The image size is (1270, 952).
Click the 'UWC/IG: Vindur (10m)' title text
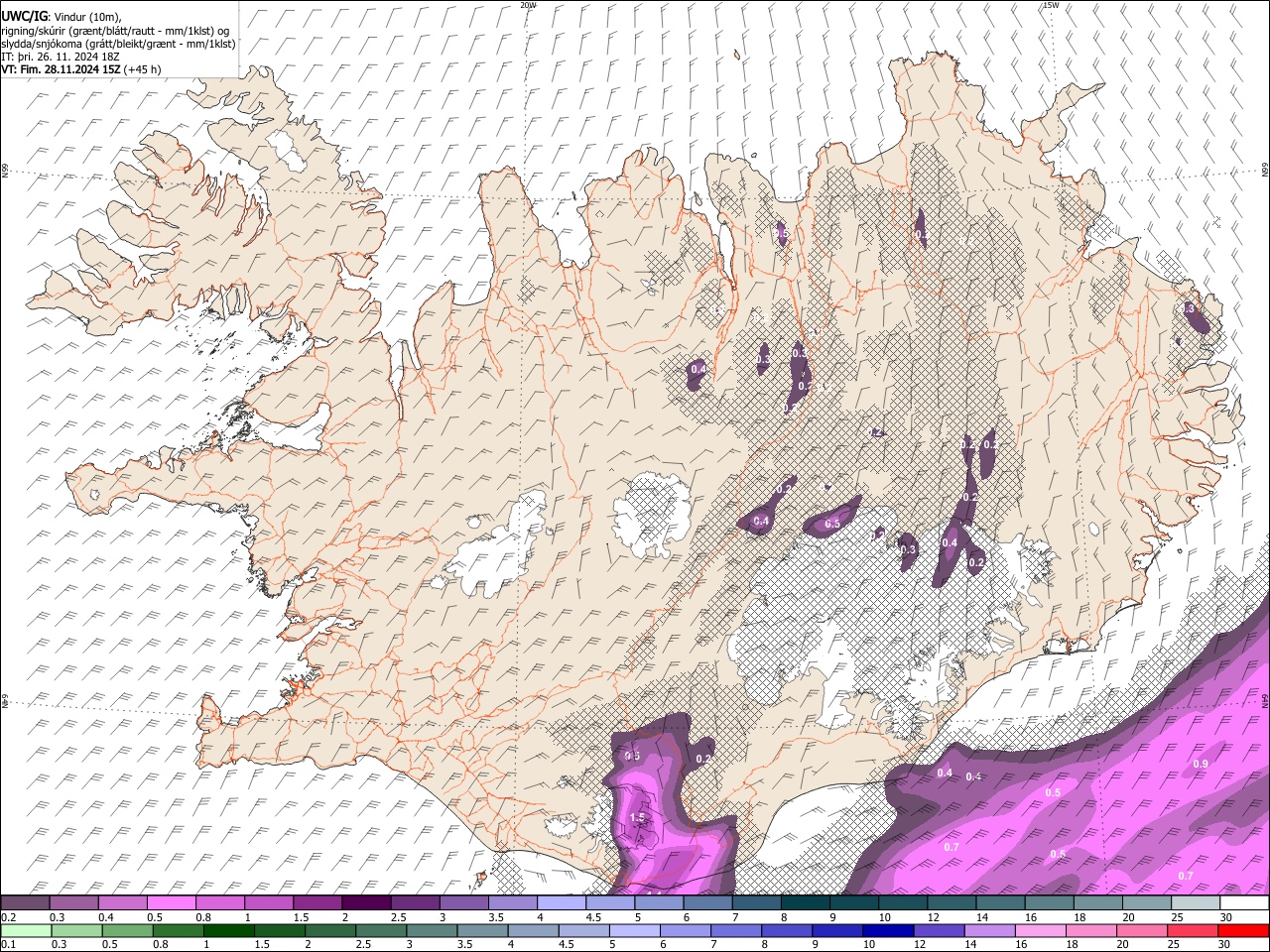pos(62,16)
